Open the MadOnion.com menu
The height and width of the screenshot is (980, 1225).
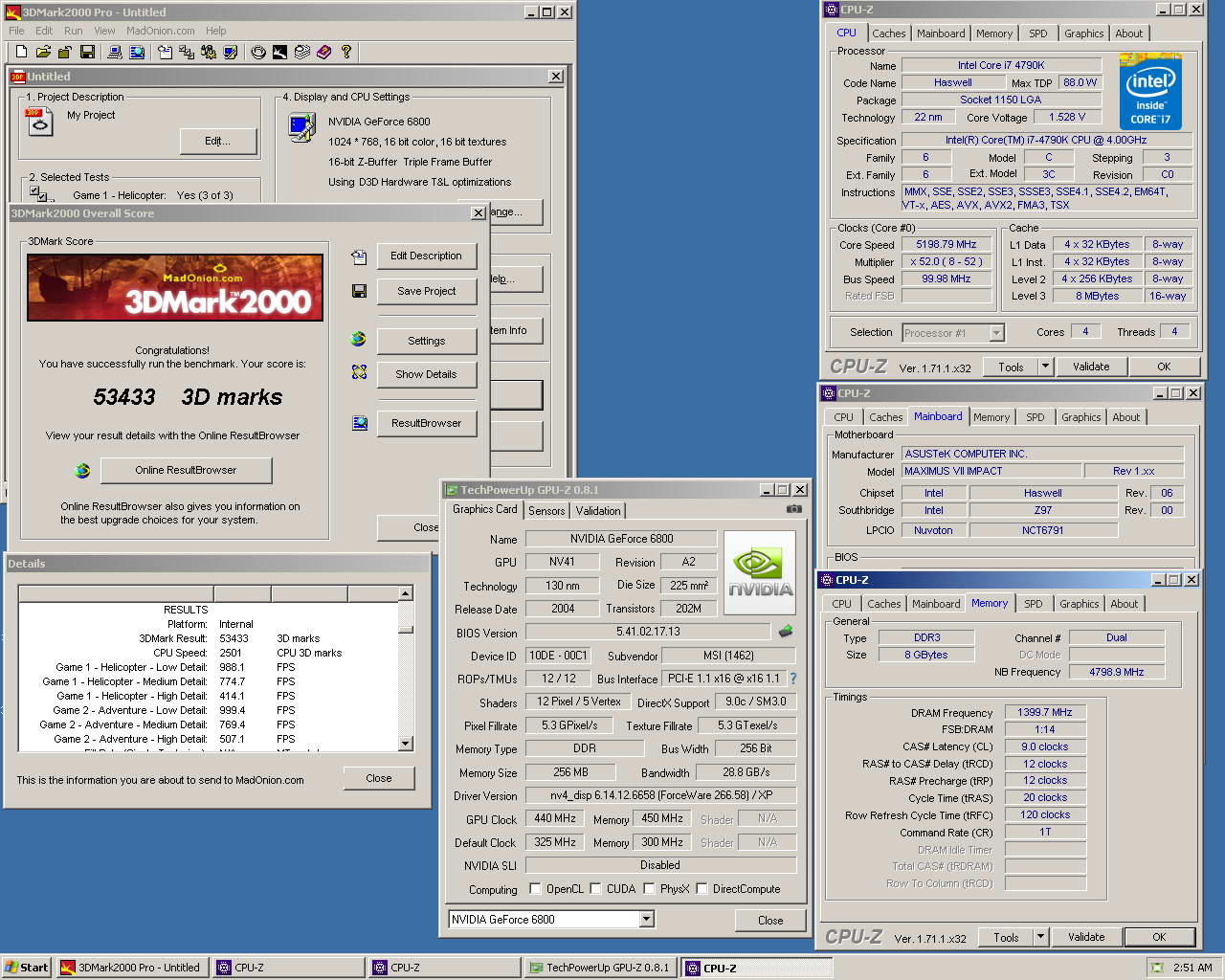tap(161, 31)
